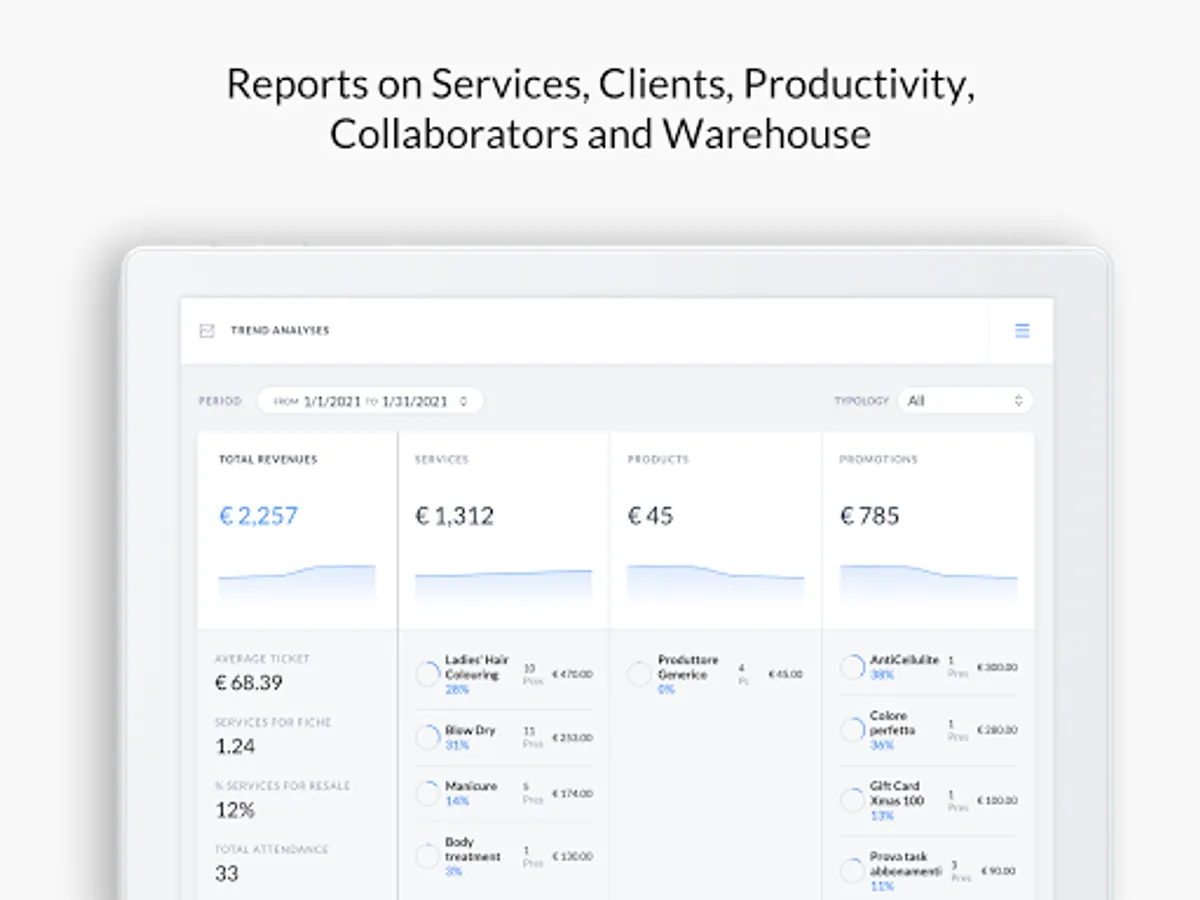
Task: Select the Services € 1,312 amount
Action: pos(455,516)
